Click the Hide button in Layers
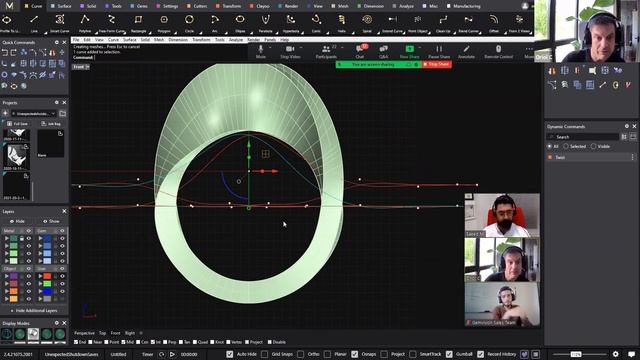640x360 pixels. pyautogui.click(x=17, y=221)
